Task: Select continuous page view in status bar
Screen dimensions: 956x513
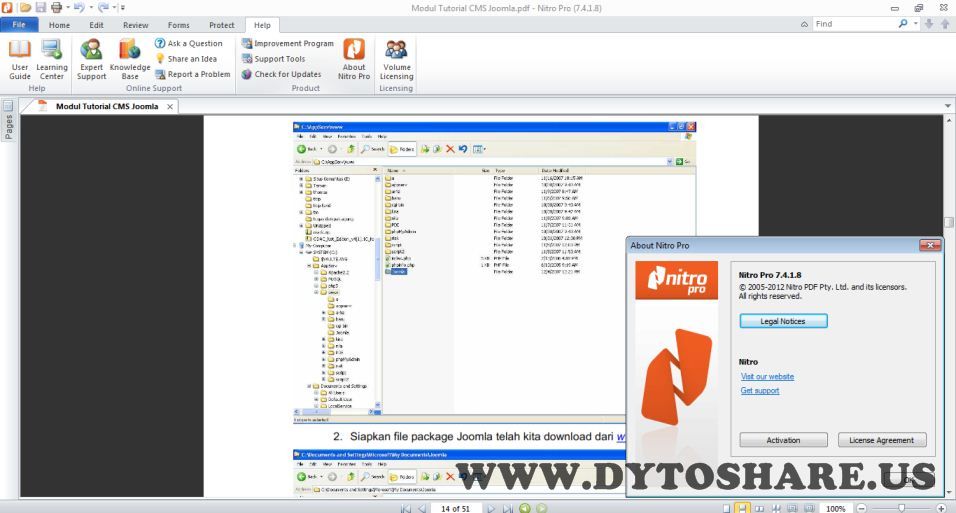Action: point(742,508)
